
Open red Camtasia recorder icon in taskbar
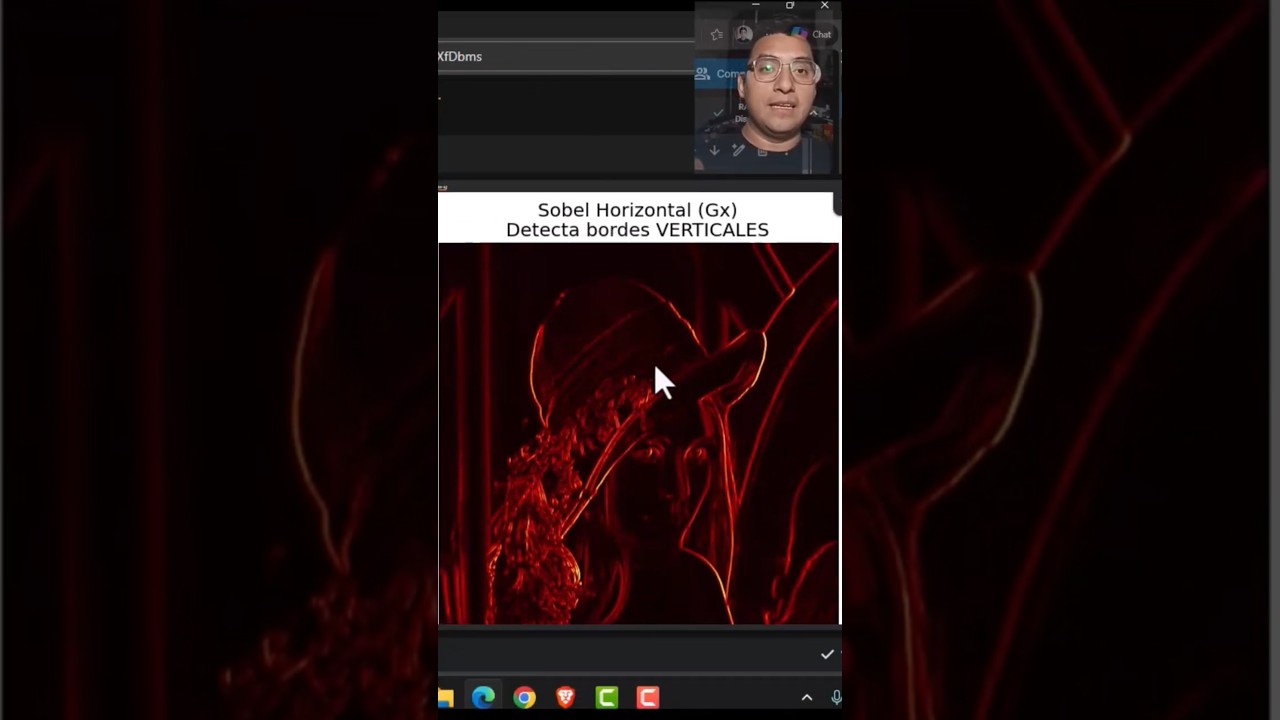pos(648,697)
